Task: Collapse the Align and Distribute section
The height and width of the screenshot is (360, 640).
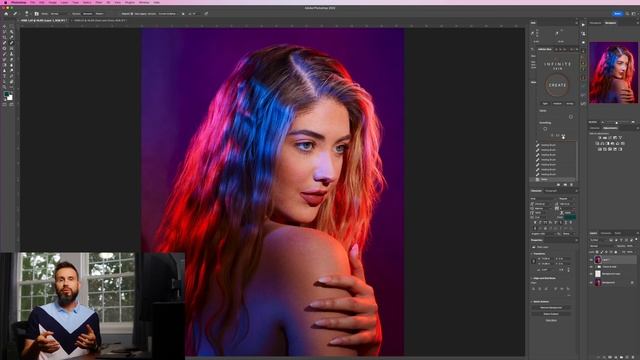Action: click(532, 278)
